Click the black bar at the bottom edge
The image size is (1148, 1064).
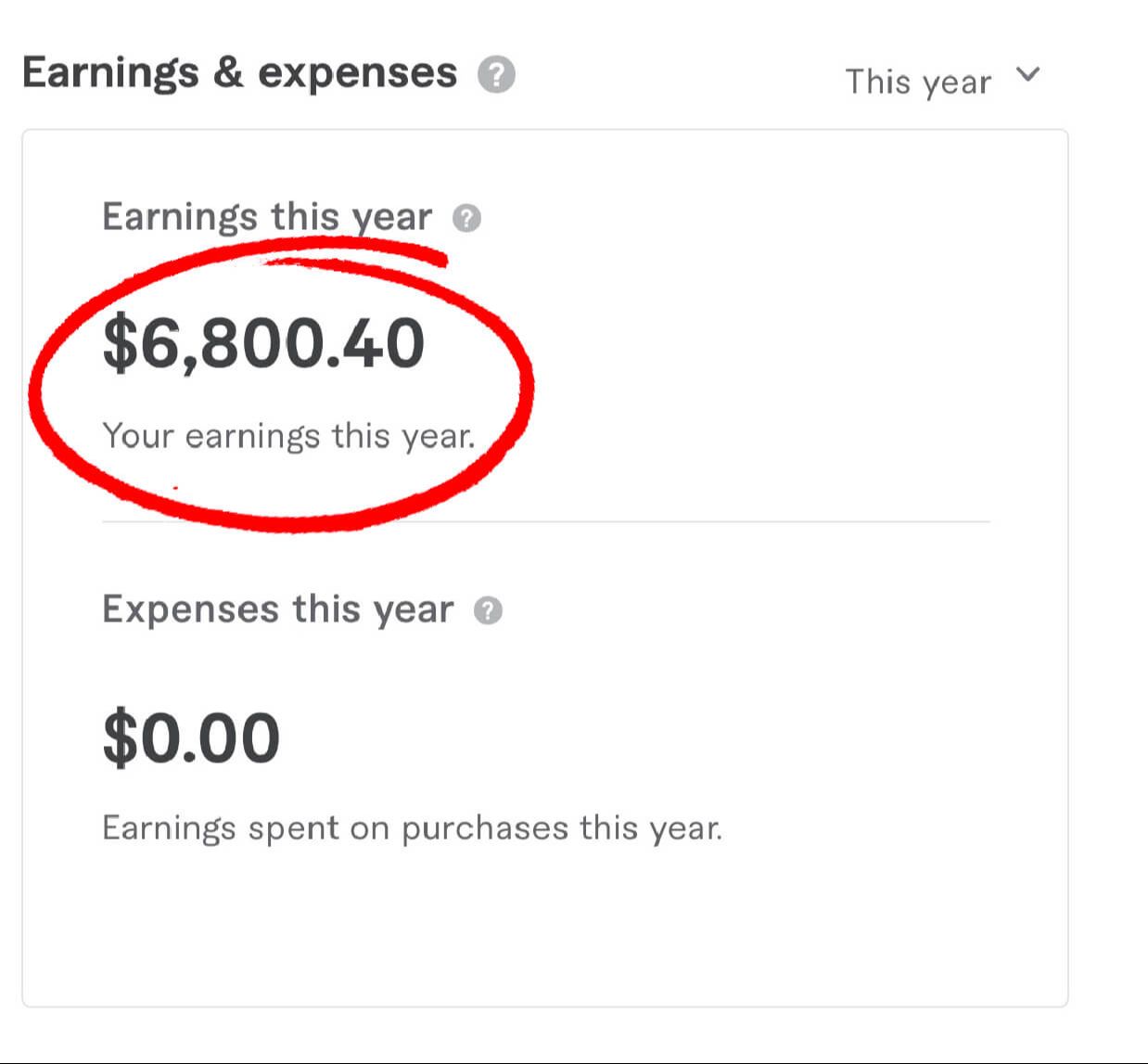pyautogui.click(x=574, y=1061)
